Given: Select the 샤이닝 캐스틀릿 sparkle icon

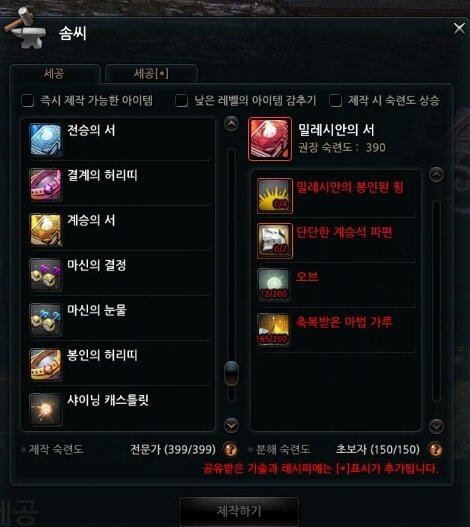Looking at the screenshot, I should [x=45, y=410].
